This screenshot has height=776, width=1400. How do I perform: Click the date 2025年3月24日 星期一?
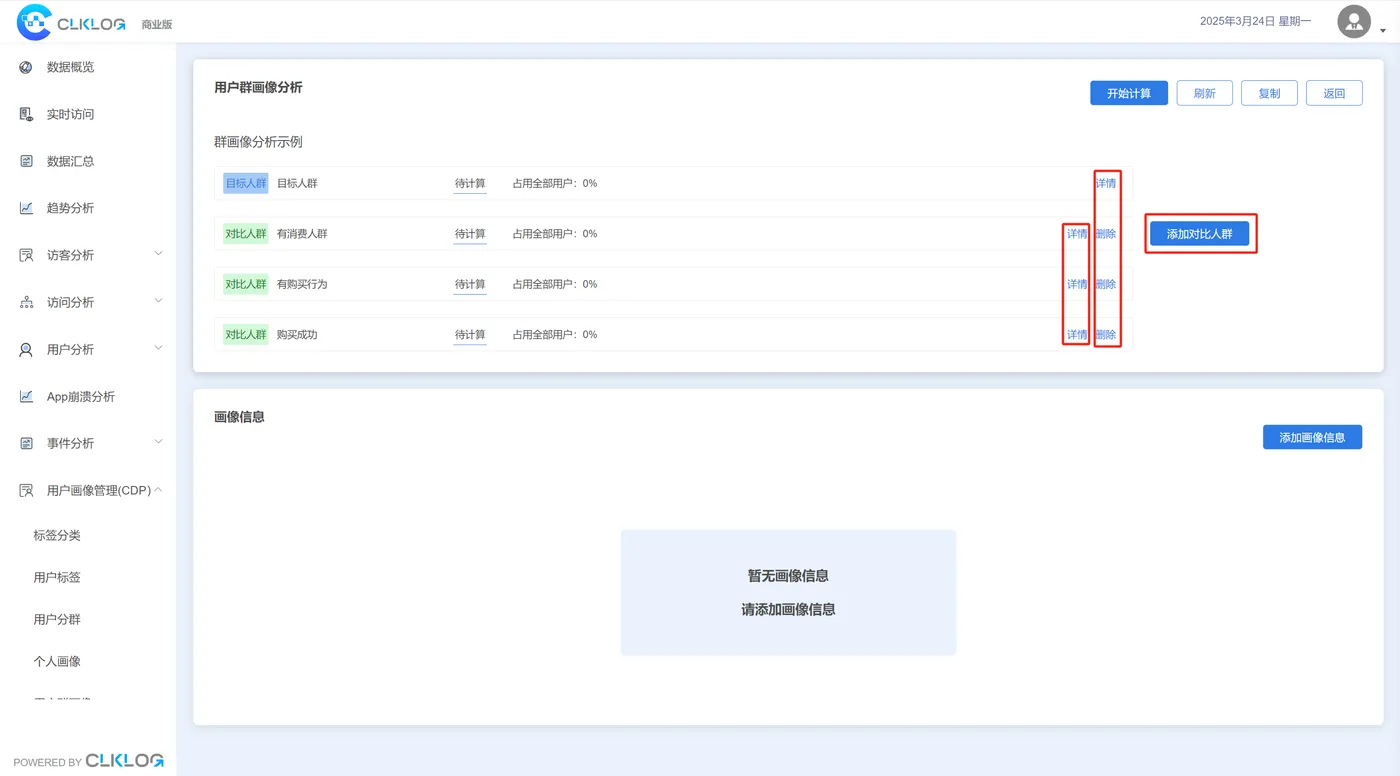click(x=1256, y=21)
